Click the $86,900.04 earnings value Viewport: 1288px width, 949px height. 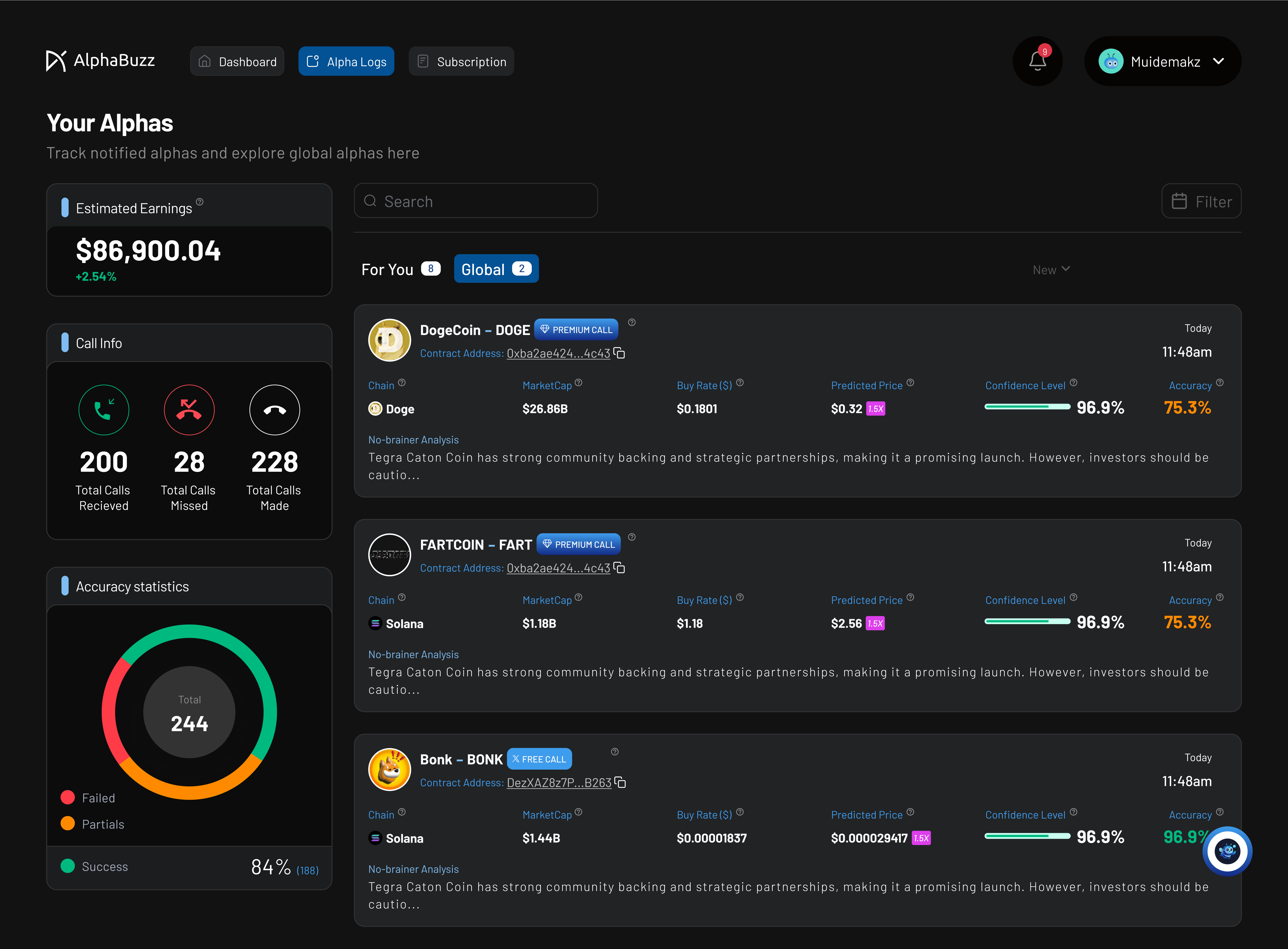pos(148,251)
